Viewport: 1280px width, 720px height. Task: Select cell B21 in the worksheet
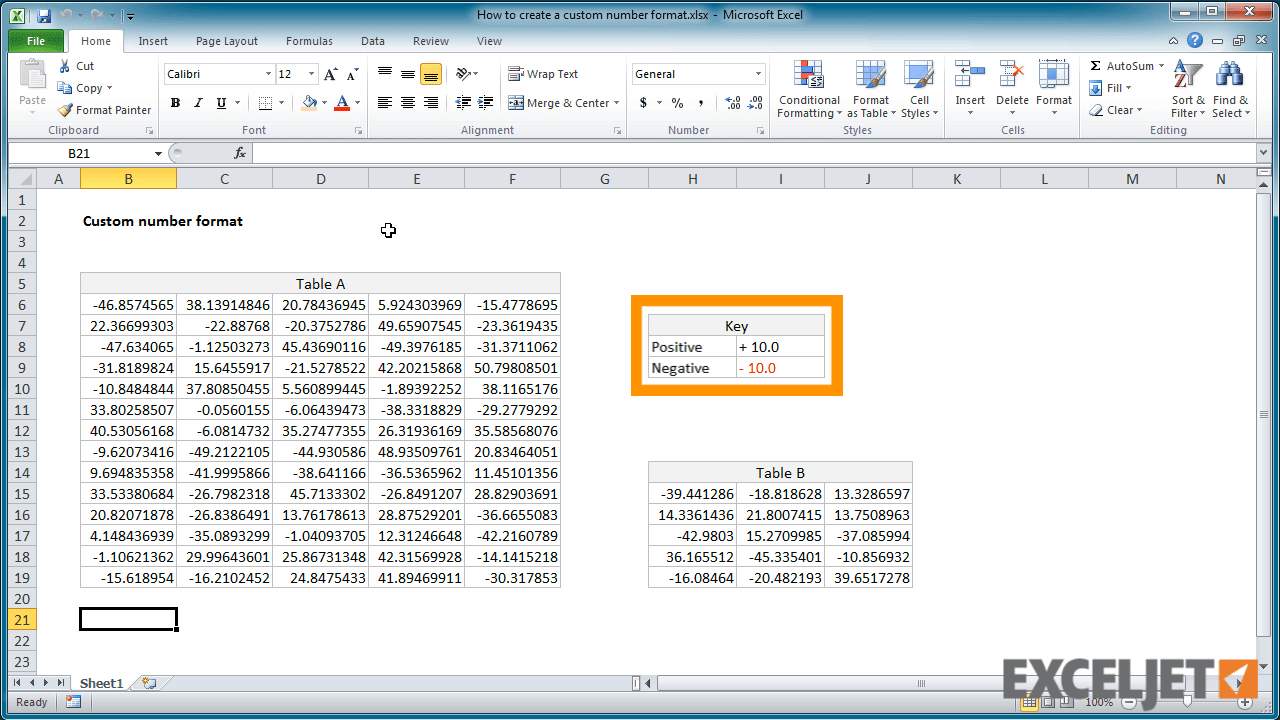[128, 619]
